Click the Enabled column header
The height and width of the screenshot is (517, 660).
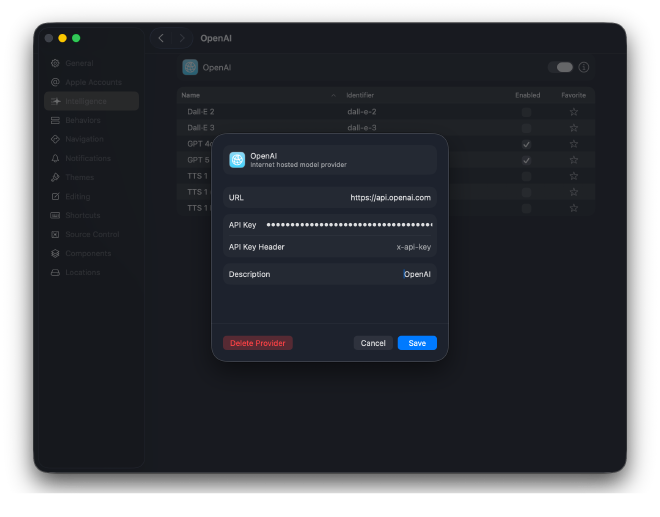527,95
